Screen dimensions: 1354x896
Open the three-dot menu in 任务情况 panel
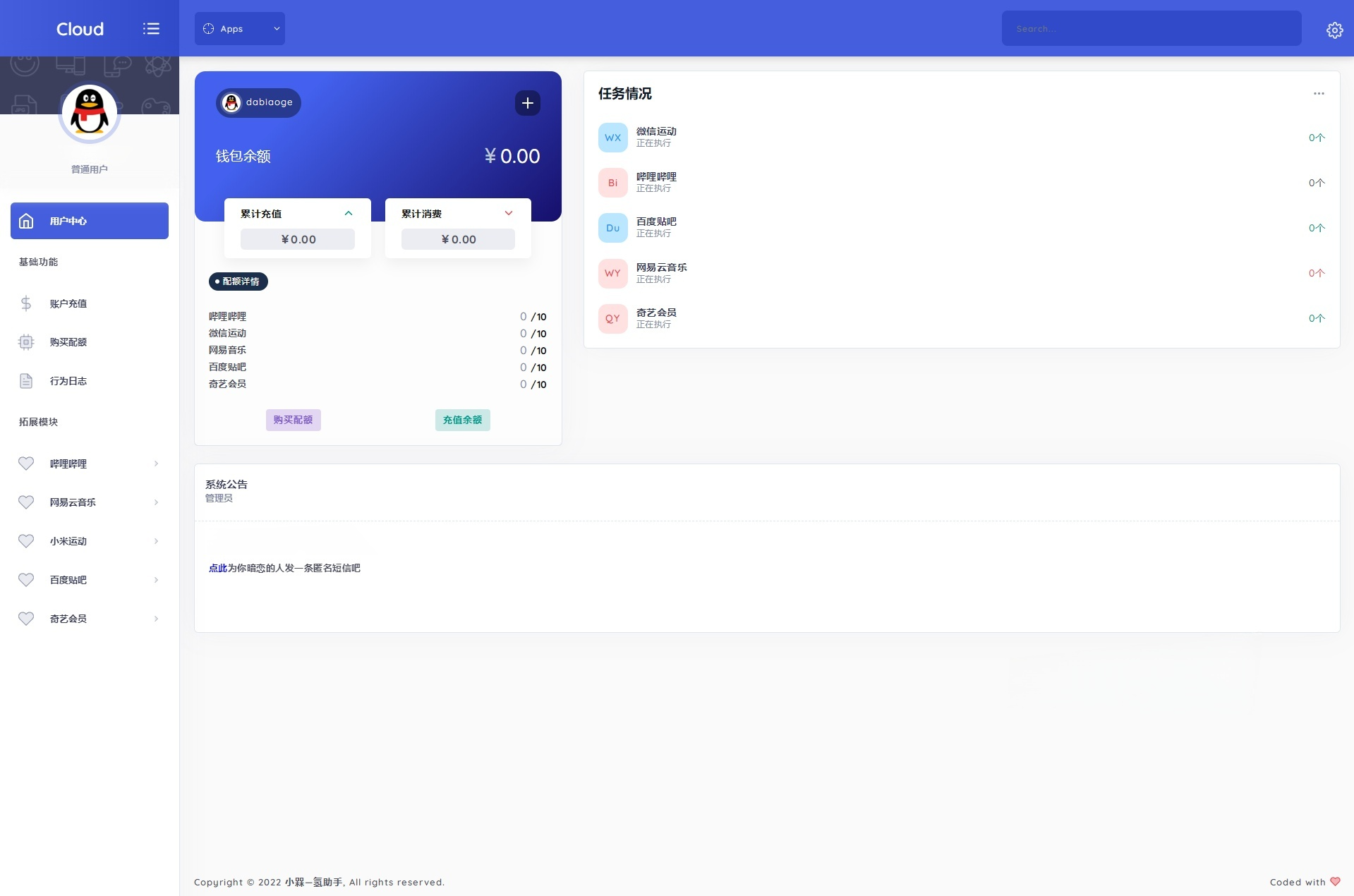(x=1318, y=94)
